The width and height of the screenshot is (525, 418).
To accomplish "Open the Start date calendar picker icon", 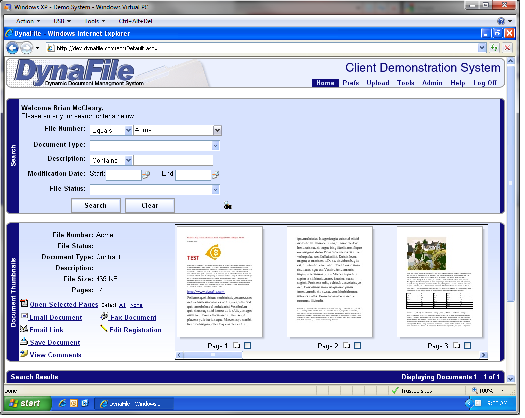I will click(146, 175).
